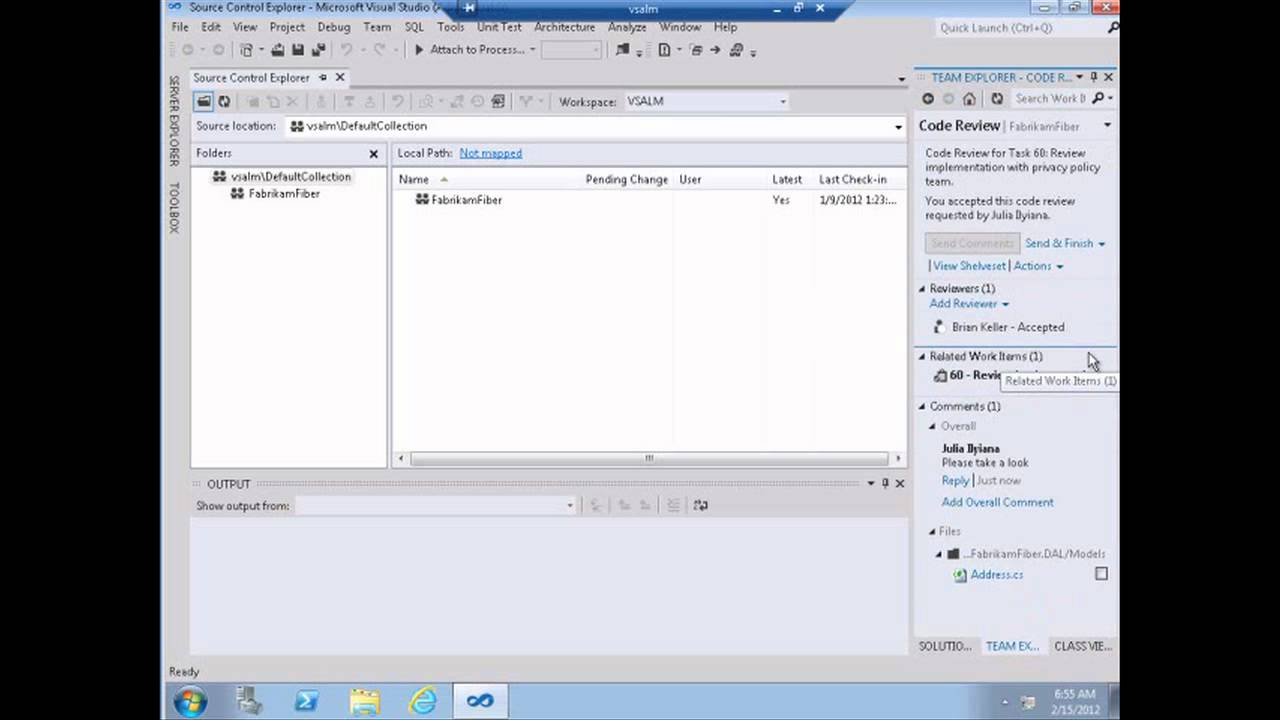The width and height of the screenshot is (1280, 720).
Task: Click the Not mapped link
Action: [x=490, y=153]
